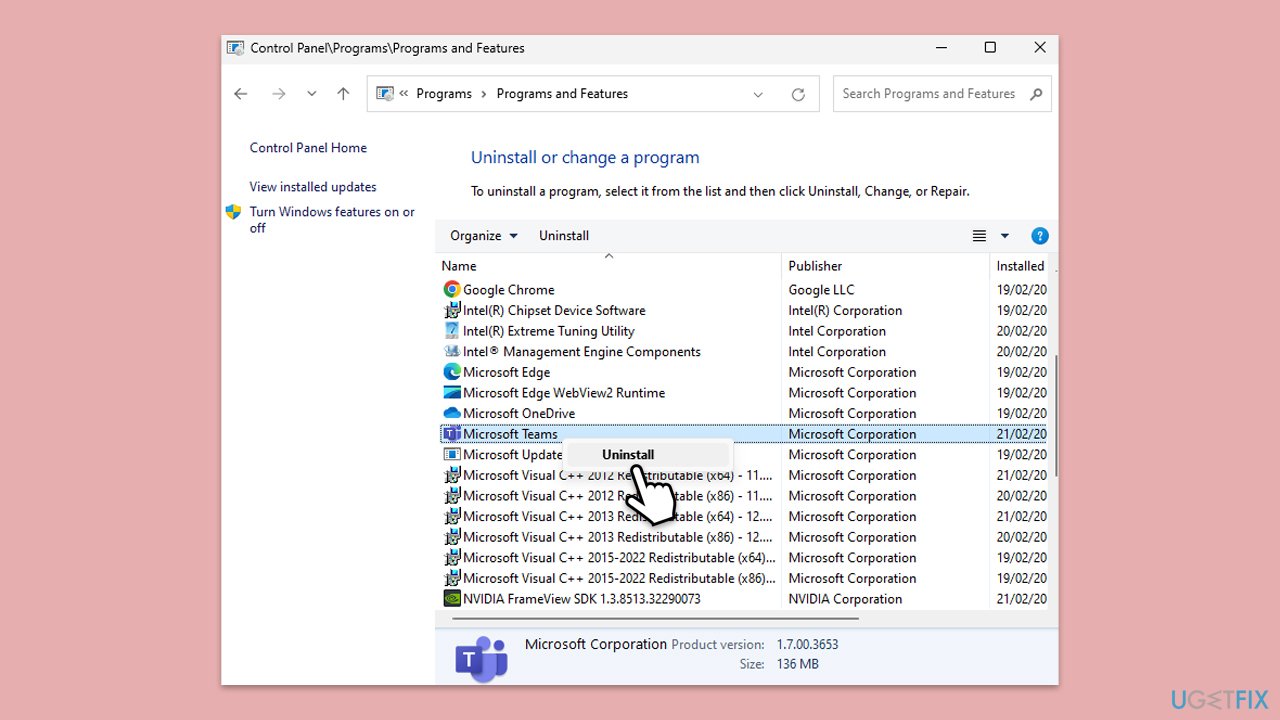Click the Search Programs and Features box
Viewport: 1280px width, 720px height.
click(x=928, y=94)
